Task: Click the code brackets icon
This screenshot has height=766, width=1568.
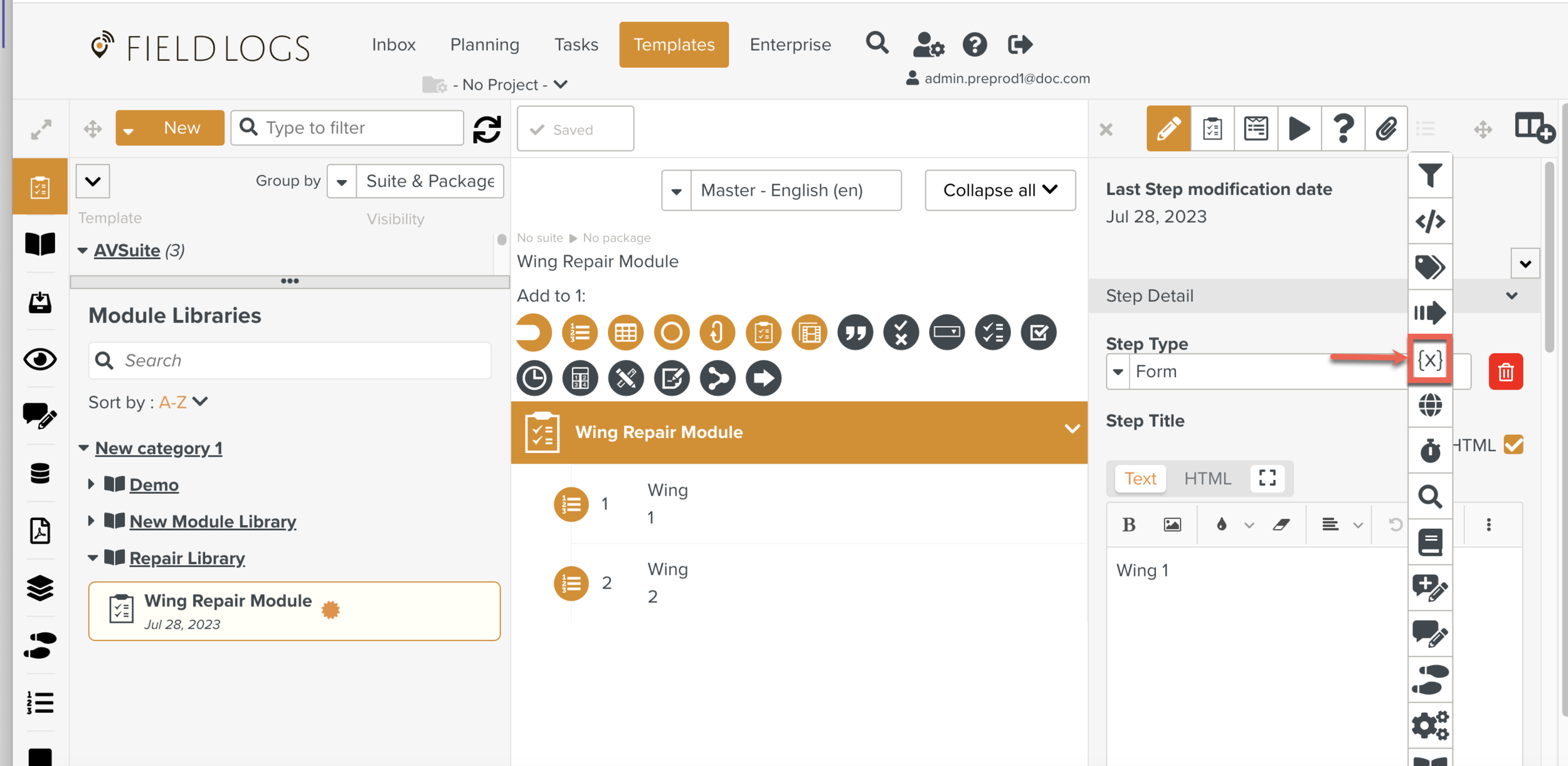Action: 1429,221
